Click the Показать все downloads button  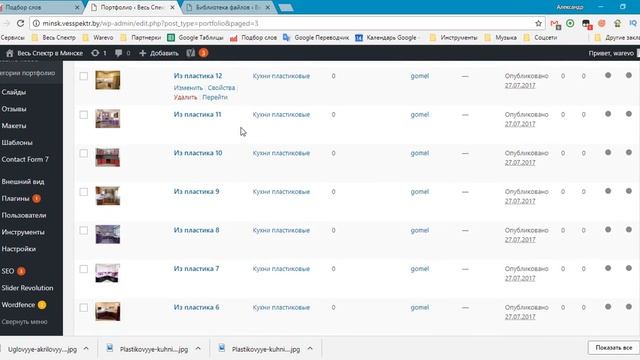pyautogui.click(x=613, y=348)
